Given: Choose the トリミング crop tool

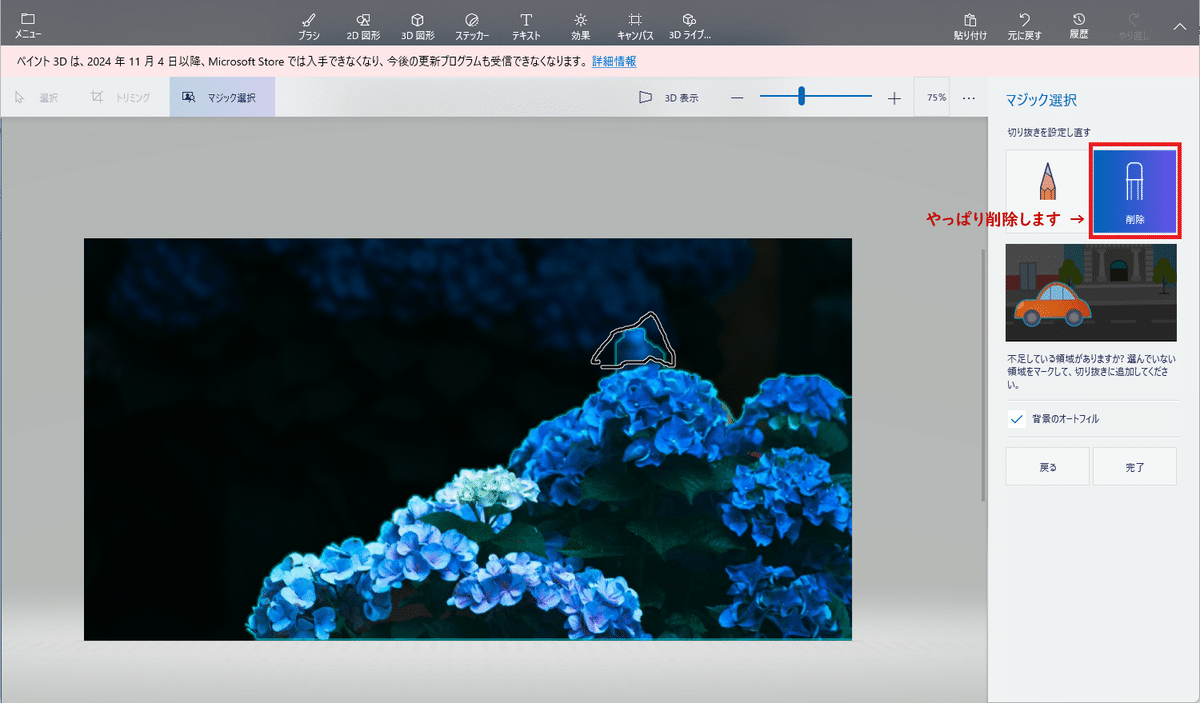Looking at the screenshot, I should [x=120, y=98].
